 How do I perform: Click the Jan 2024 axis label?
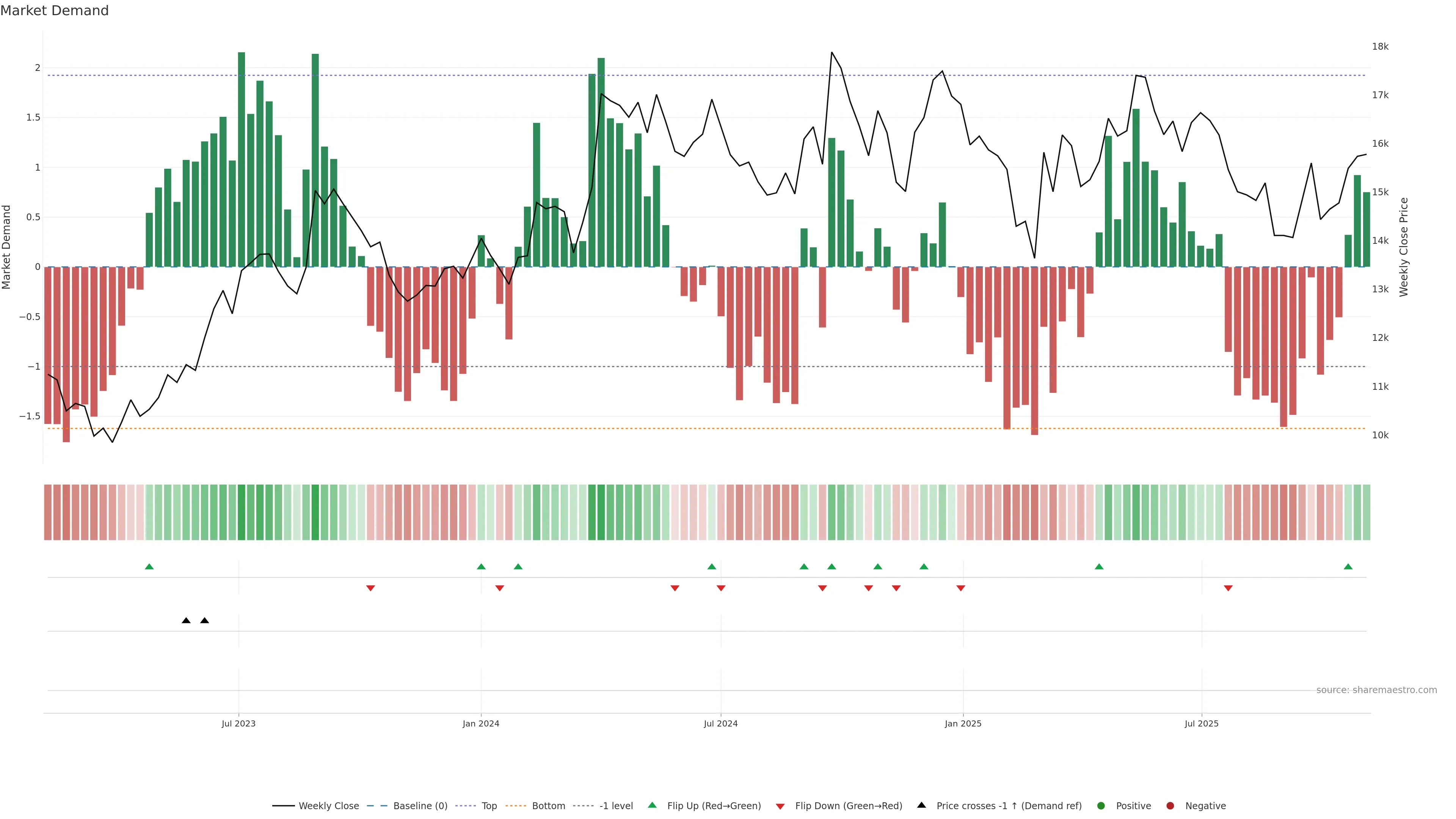[x=480, y=723]
